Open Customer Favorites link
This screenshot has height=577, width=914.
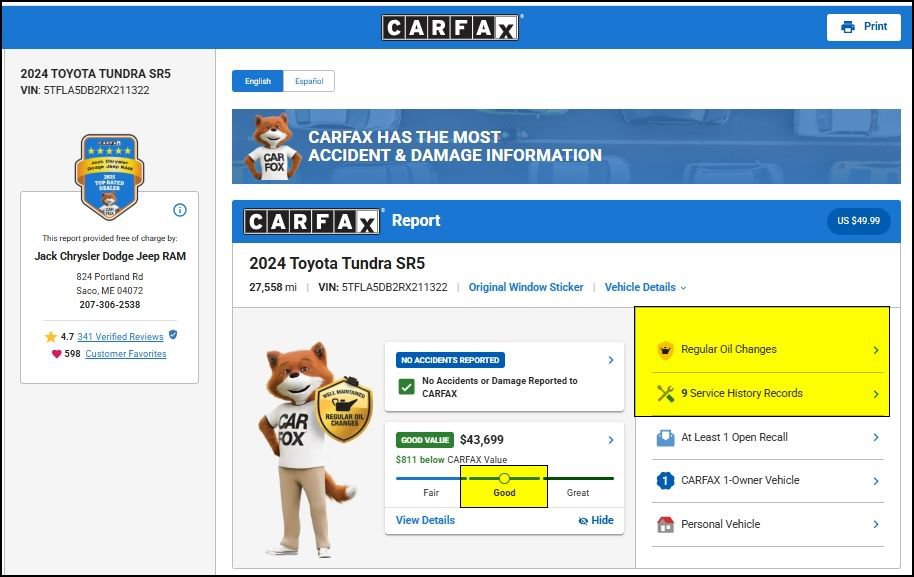[125, 354]
